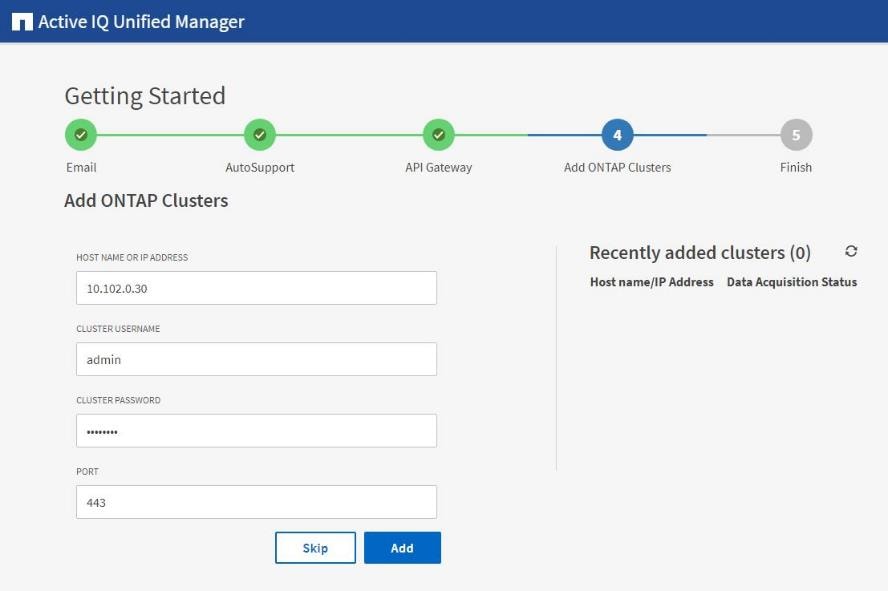Click the Host Name or IP Address field

(256, 288)
